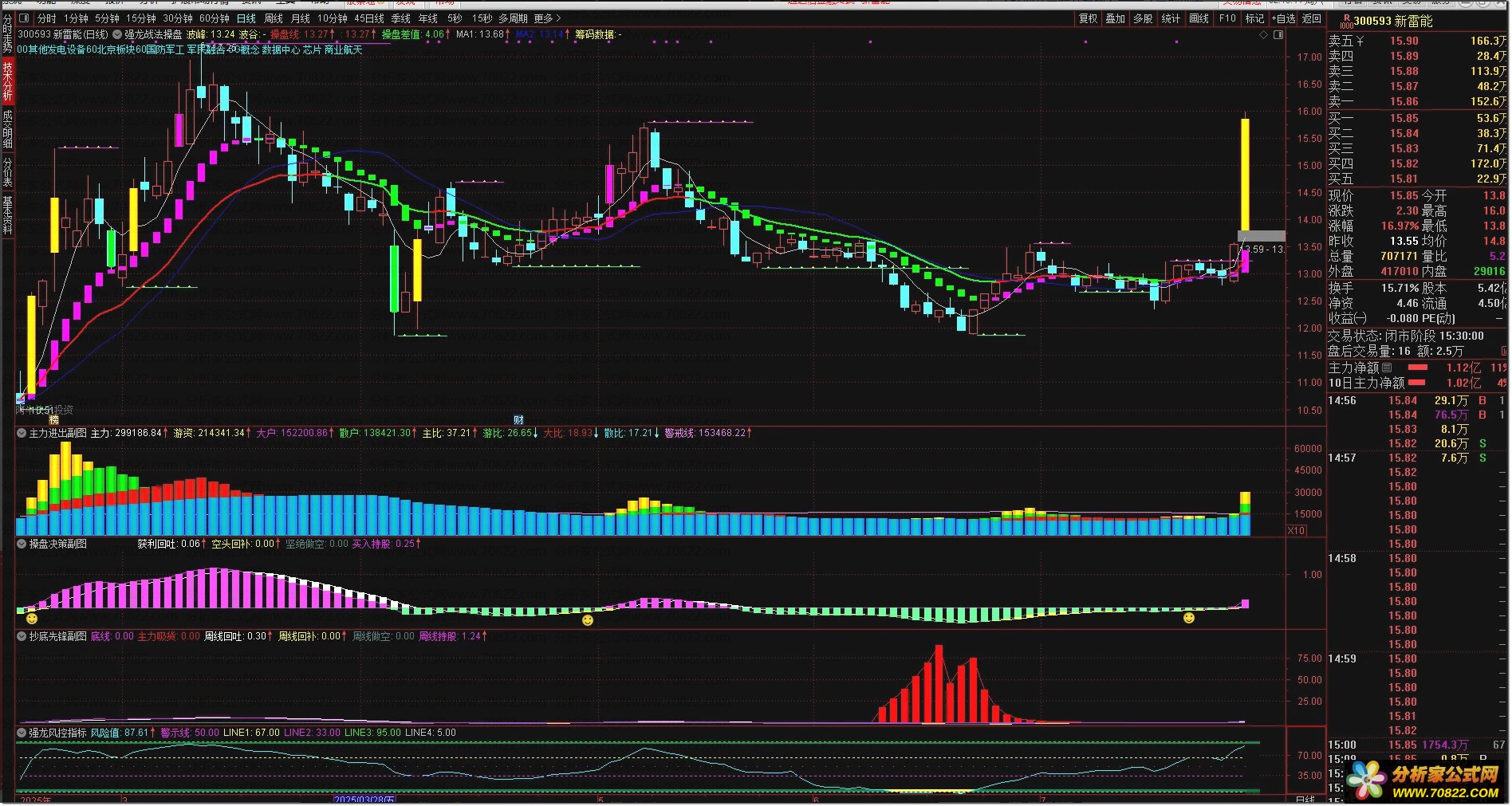1512x806 pixels.
Task: Open the 主力进出副图 indicator dropdown
Action: [x=22, y=433]
